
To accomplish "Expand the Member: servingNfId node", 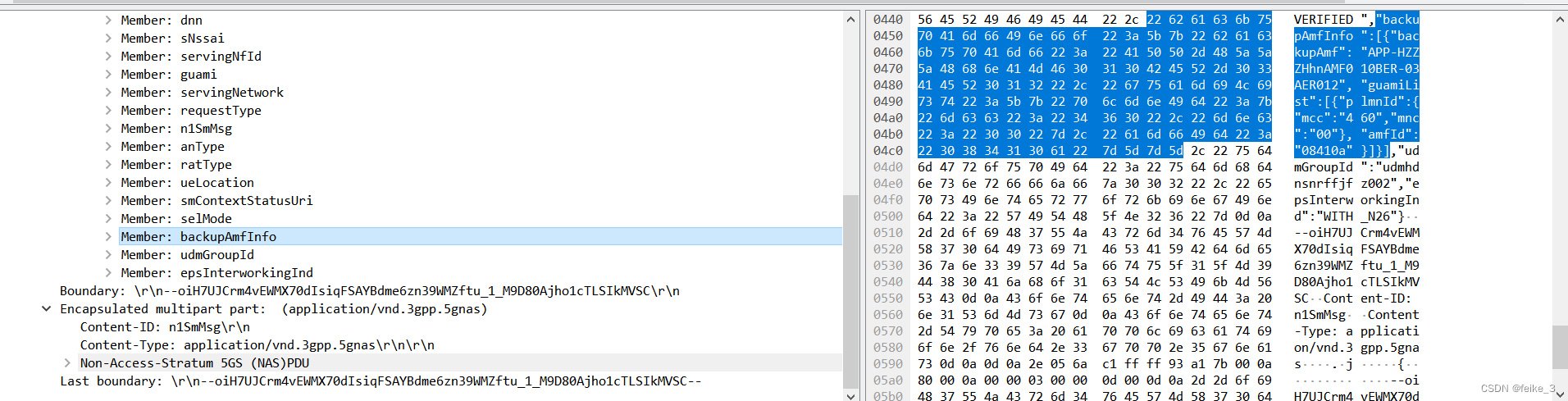I will pyautogui.click(x=108, y=56).
